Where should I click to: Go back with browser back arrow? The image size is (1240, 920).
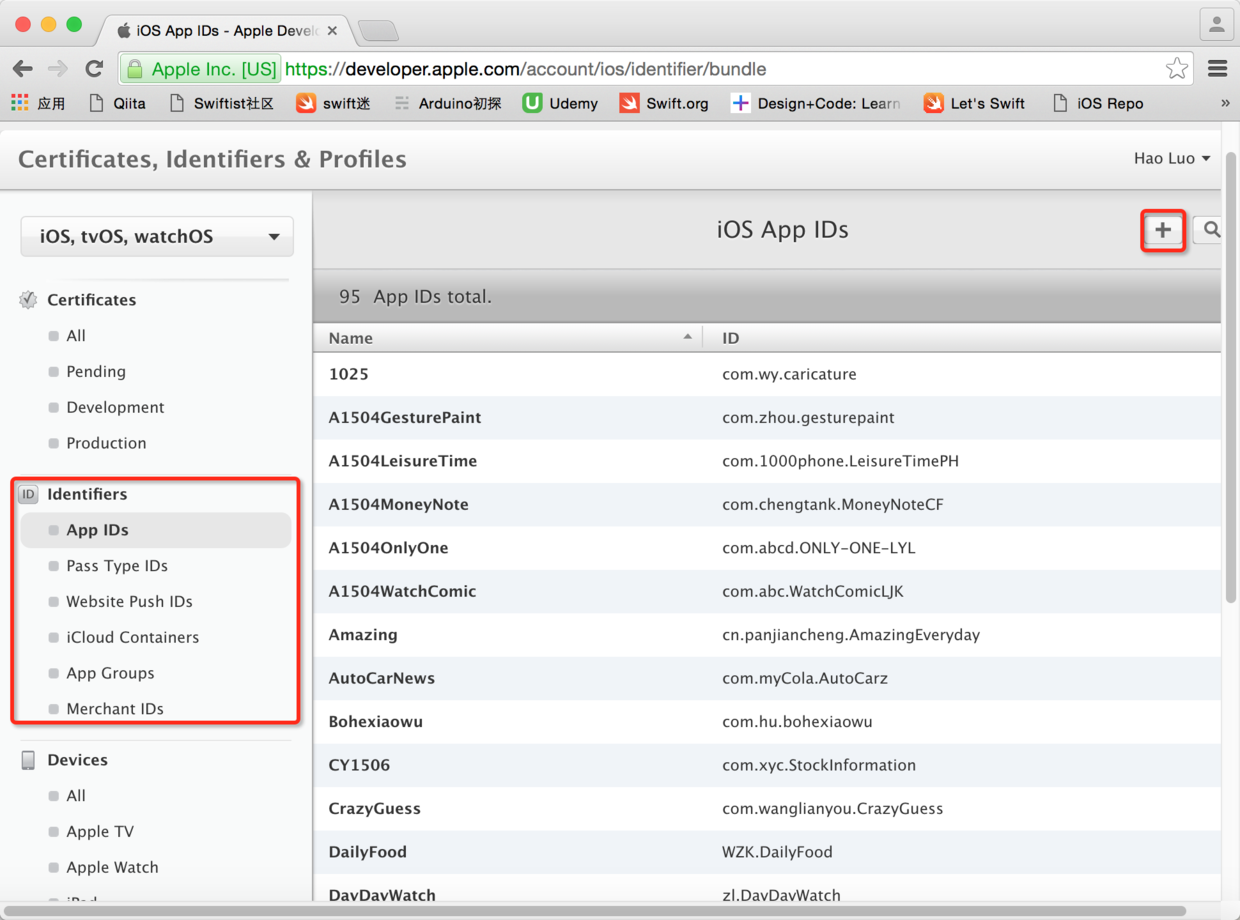tap(22, 69)
